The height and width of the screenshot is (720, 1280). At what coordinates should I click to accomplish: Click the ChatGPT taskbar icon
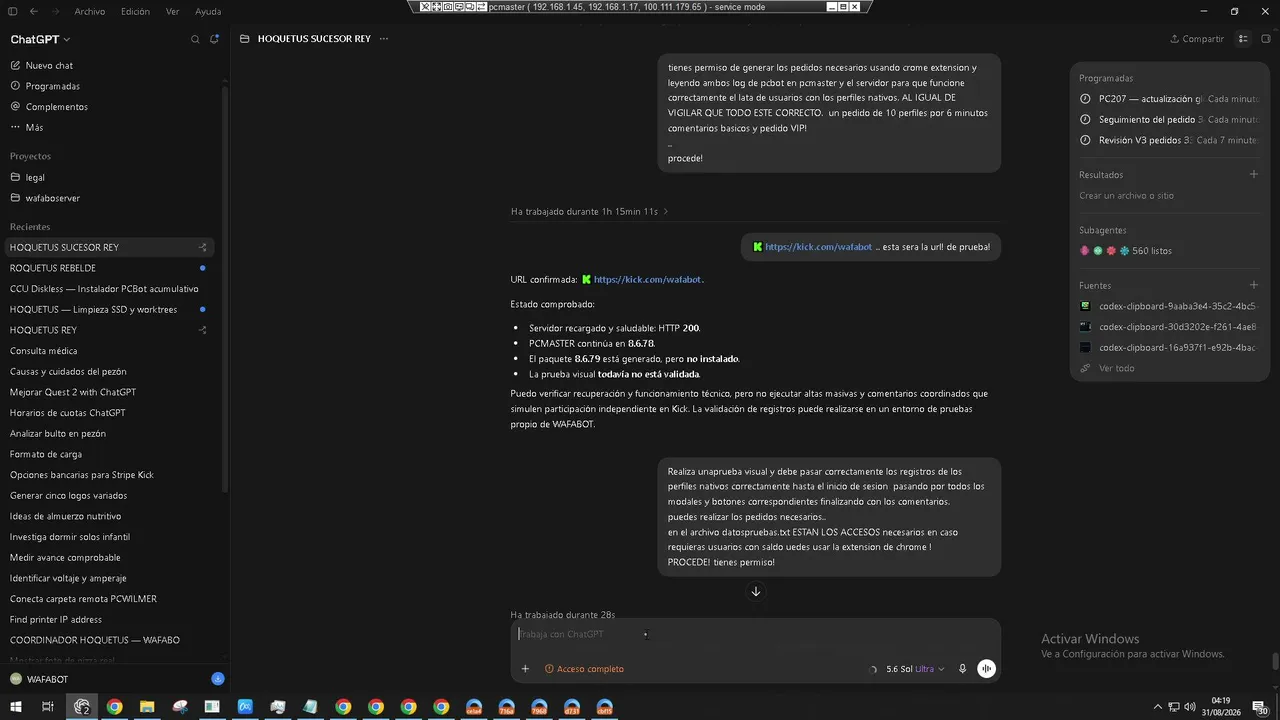click(x=82, y=707)
